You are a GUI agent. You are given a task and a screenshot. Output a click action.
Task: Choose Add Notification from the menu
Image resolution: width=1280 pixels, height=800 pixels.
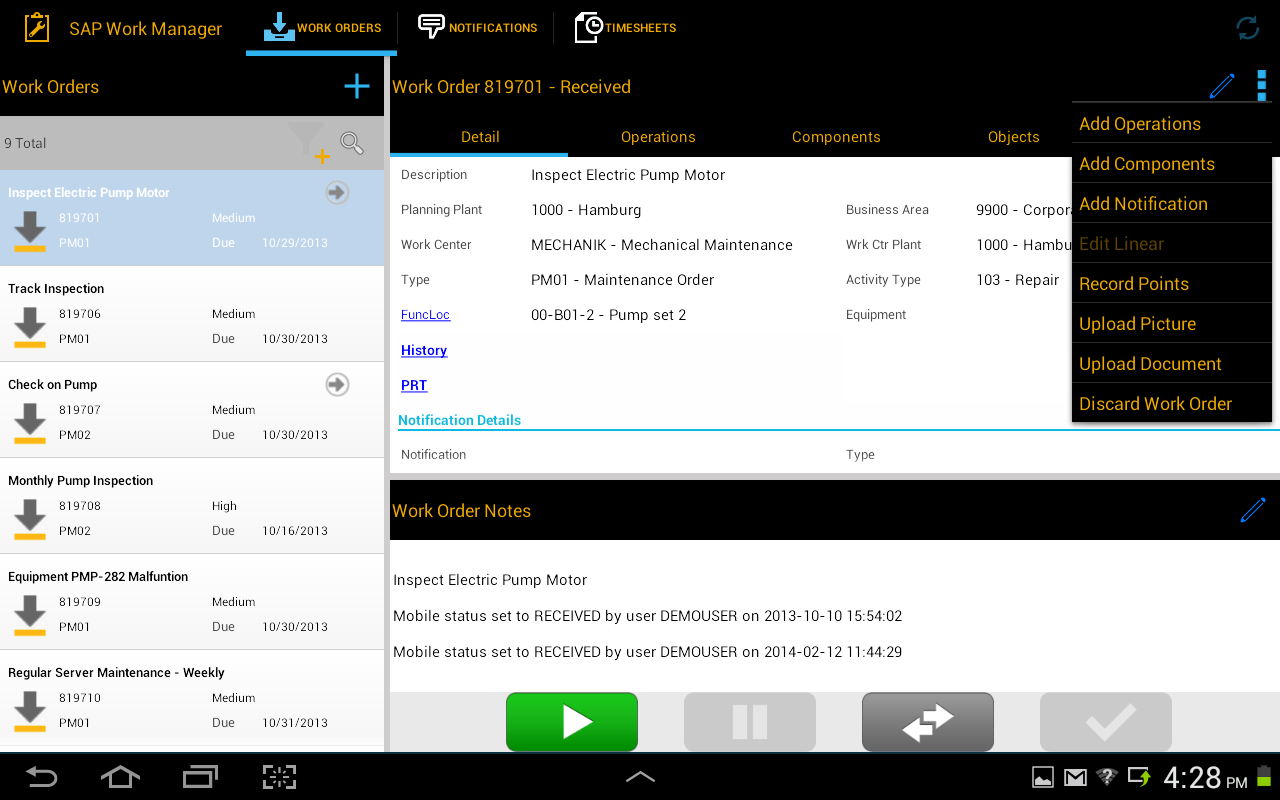click(1172, 204)
